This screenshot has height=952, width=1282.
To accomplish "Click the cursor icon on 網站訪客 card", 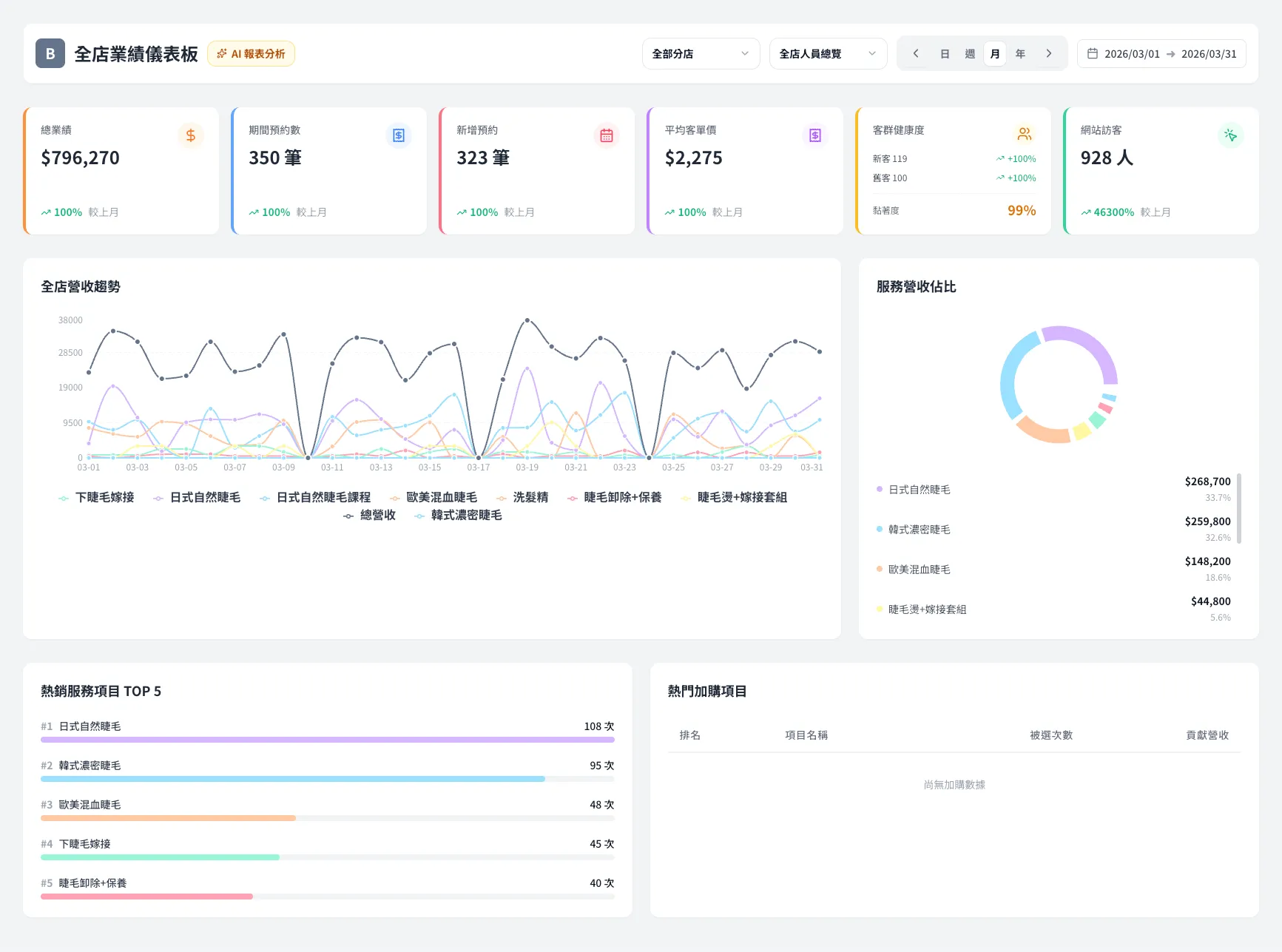I will tap(1230, 135).
